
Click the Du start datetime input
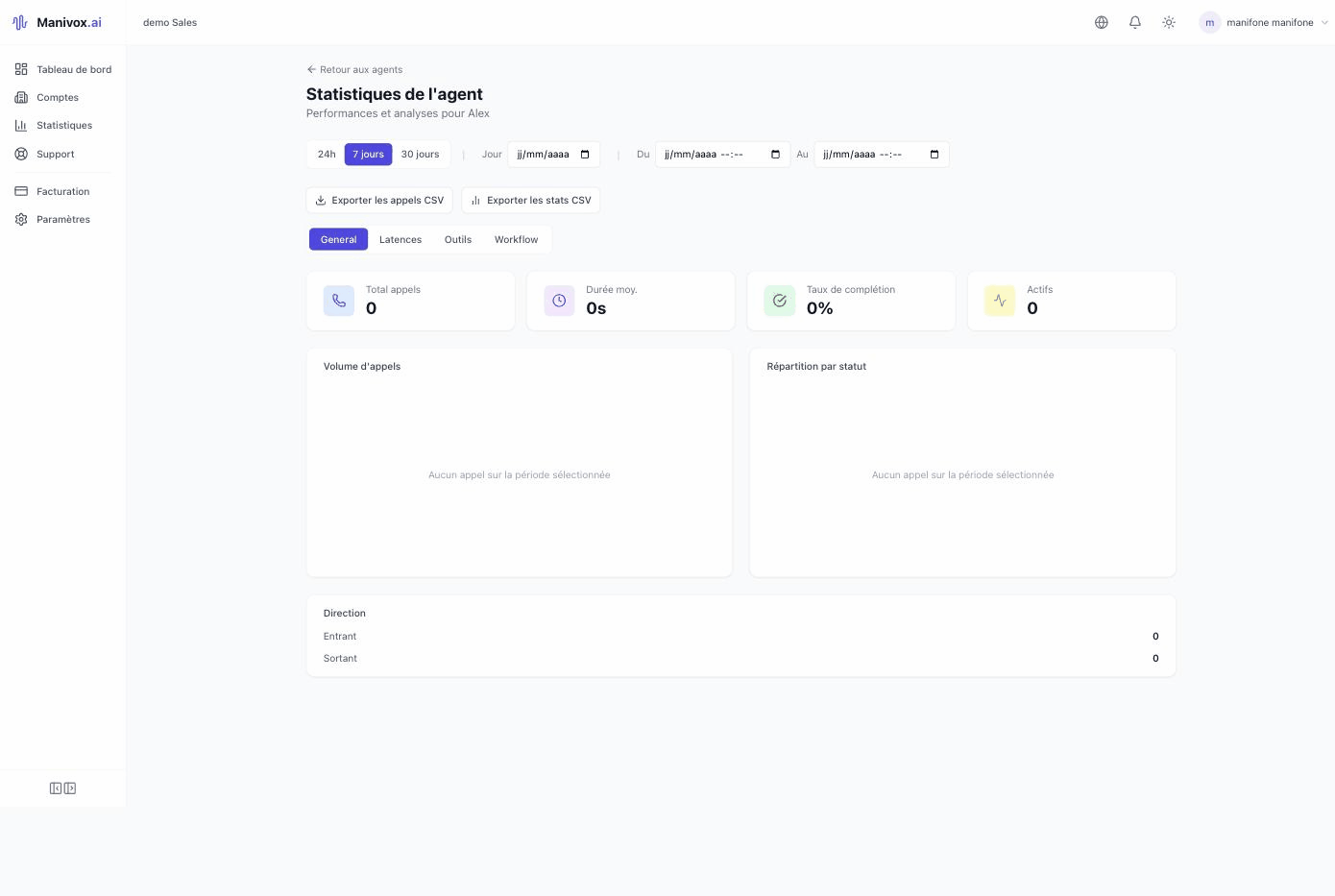pyautogui.click(x=723, y=155)
